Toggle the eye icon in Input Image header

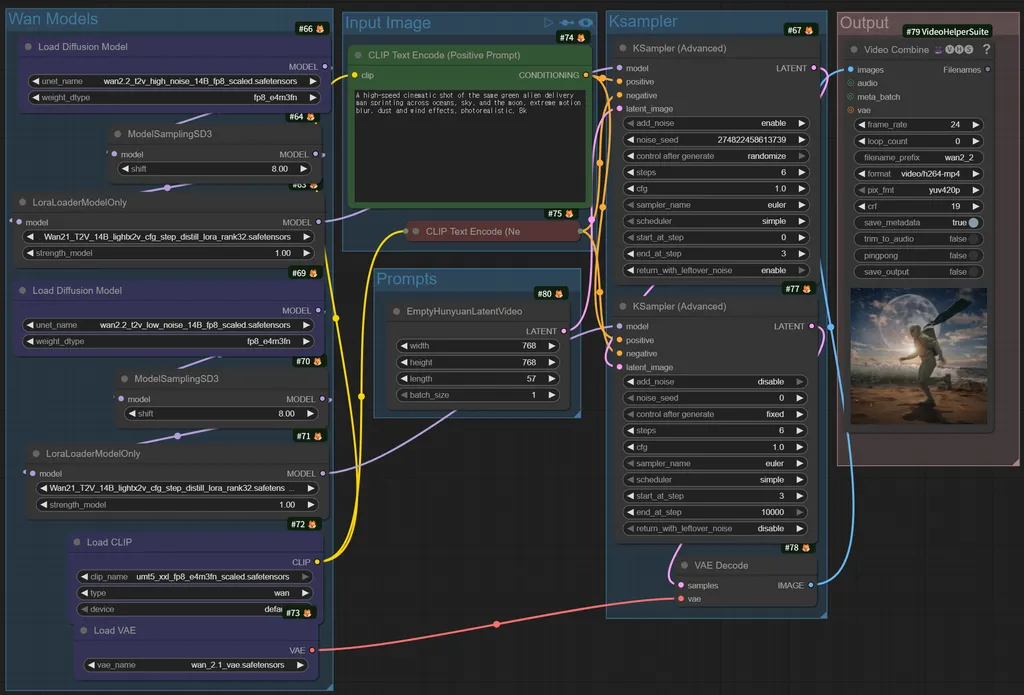click(586, 22)
